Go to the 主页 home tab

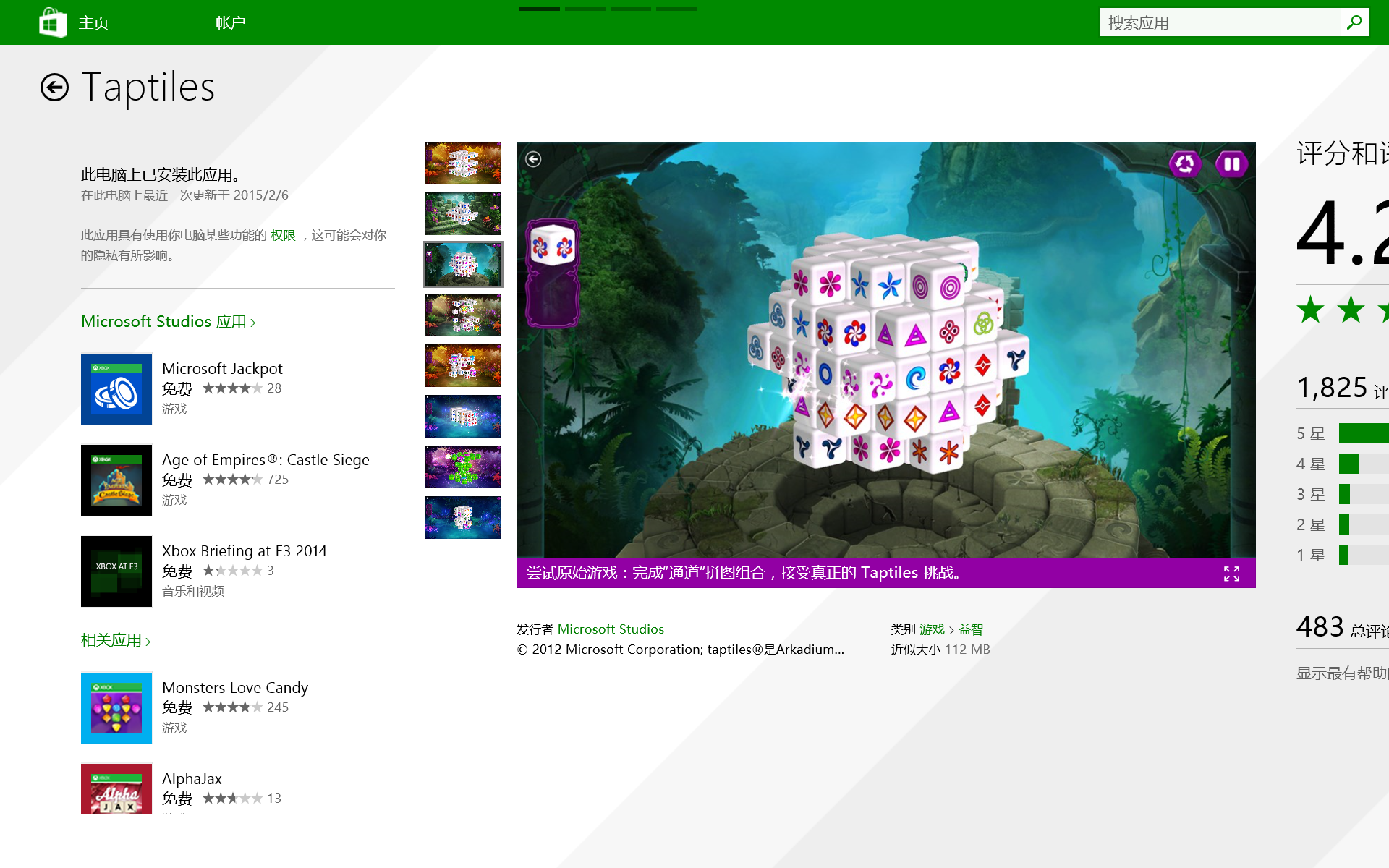tap(93, 23)
